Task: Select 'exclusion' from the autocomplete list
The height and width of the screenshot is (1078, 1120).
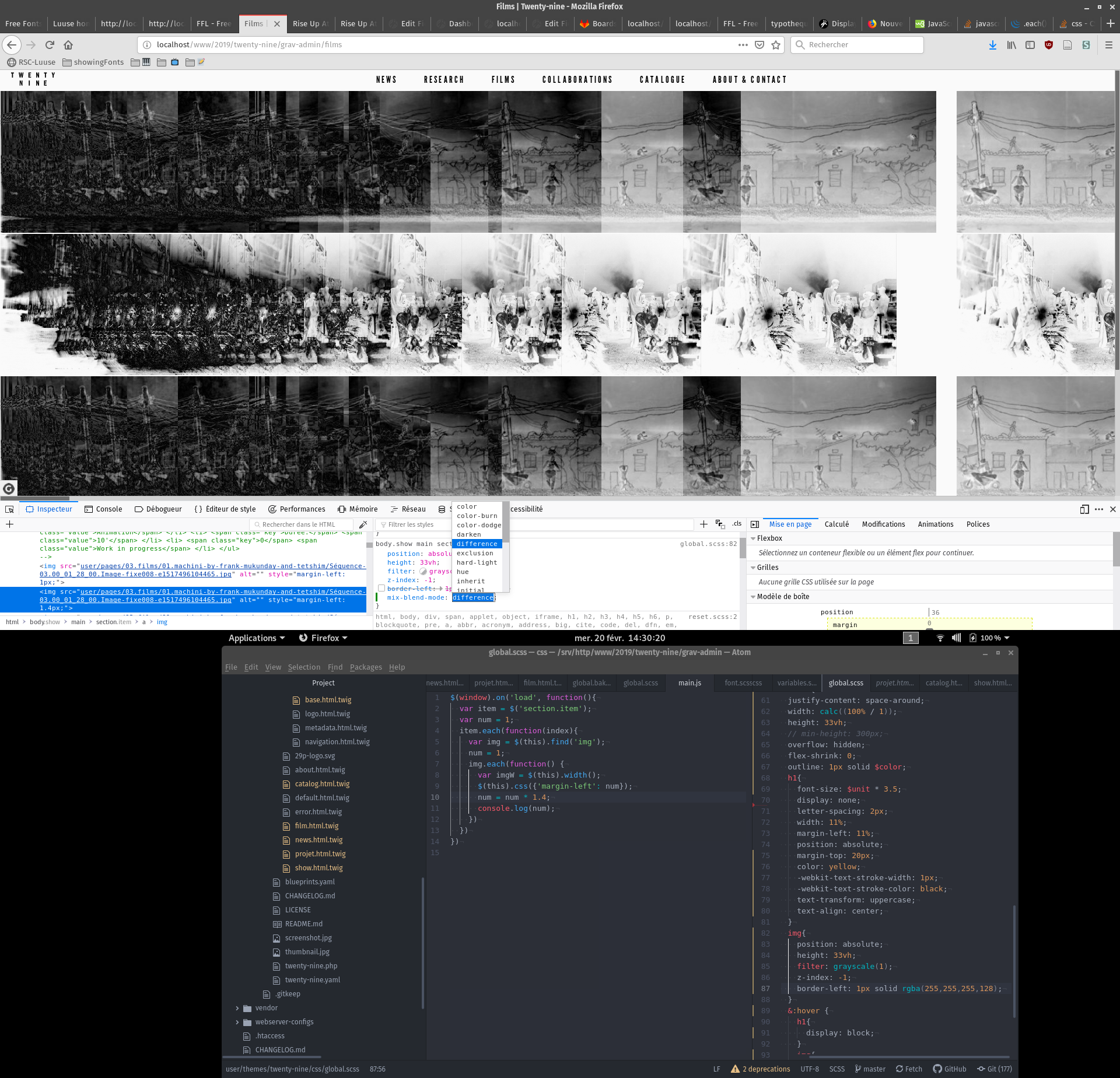Action: [475, 554]
